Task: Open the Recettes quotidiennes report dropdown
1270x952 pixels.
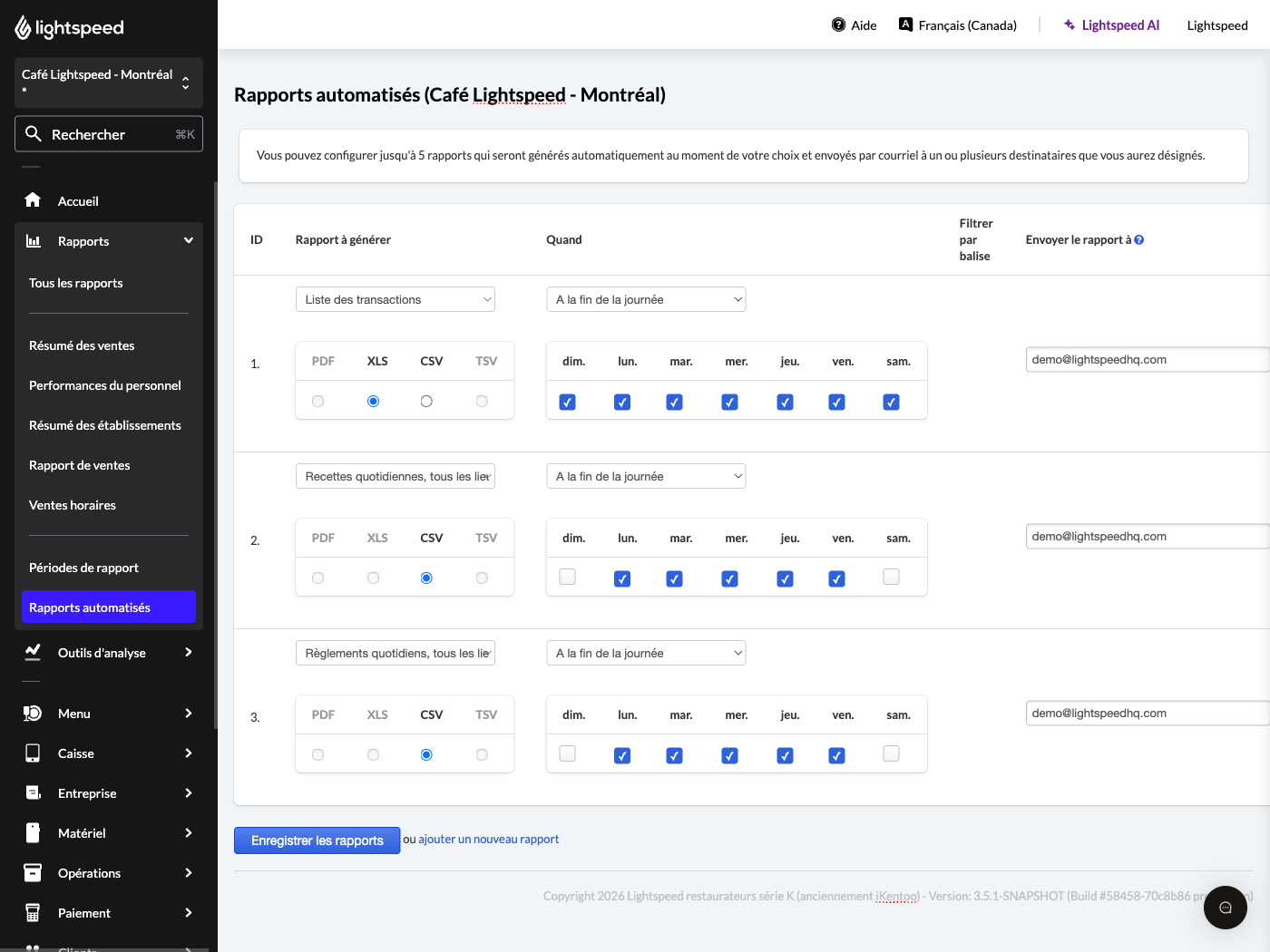Action: [x=396, y=476]
